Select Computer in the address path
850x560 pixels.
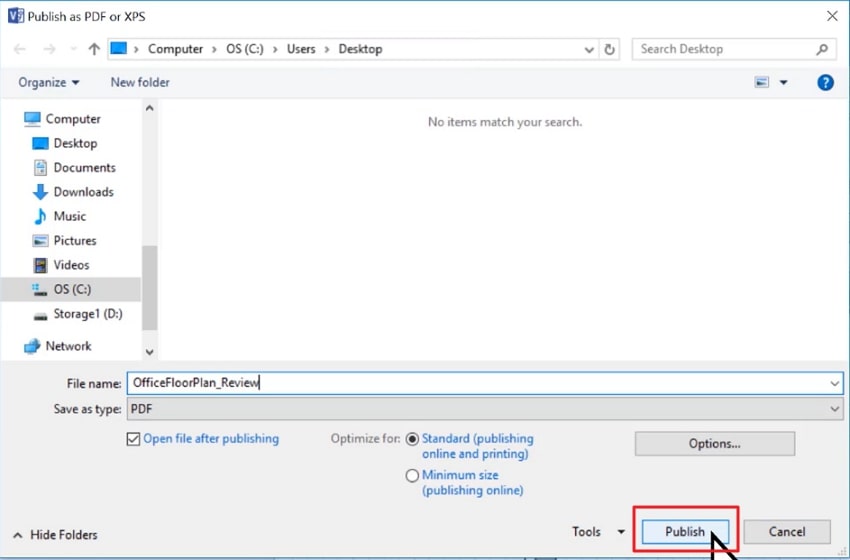[x=175, y=49]
